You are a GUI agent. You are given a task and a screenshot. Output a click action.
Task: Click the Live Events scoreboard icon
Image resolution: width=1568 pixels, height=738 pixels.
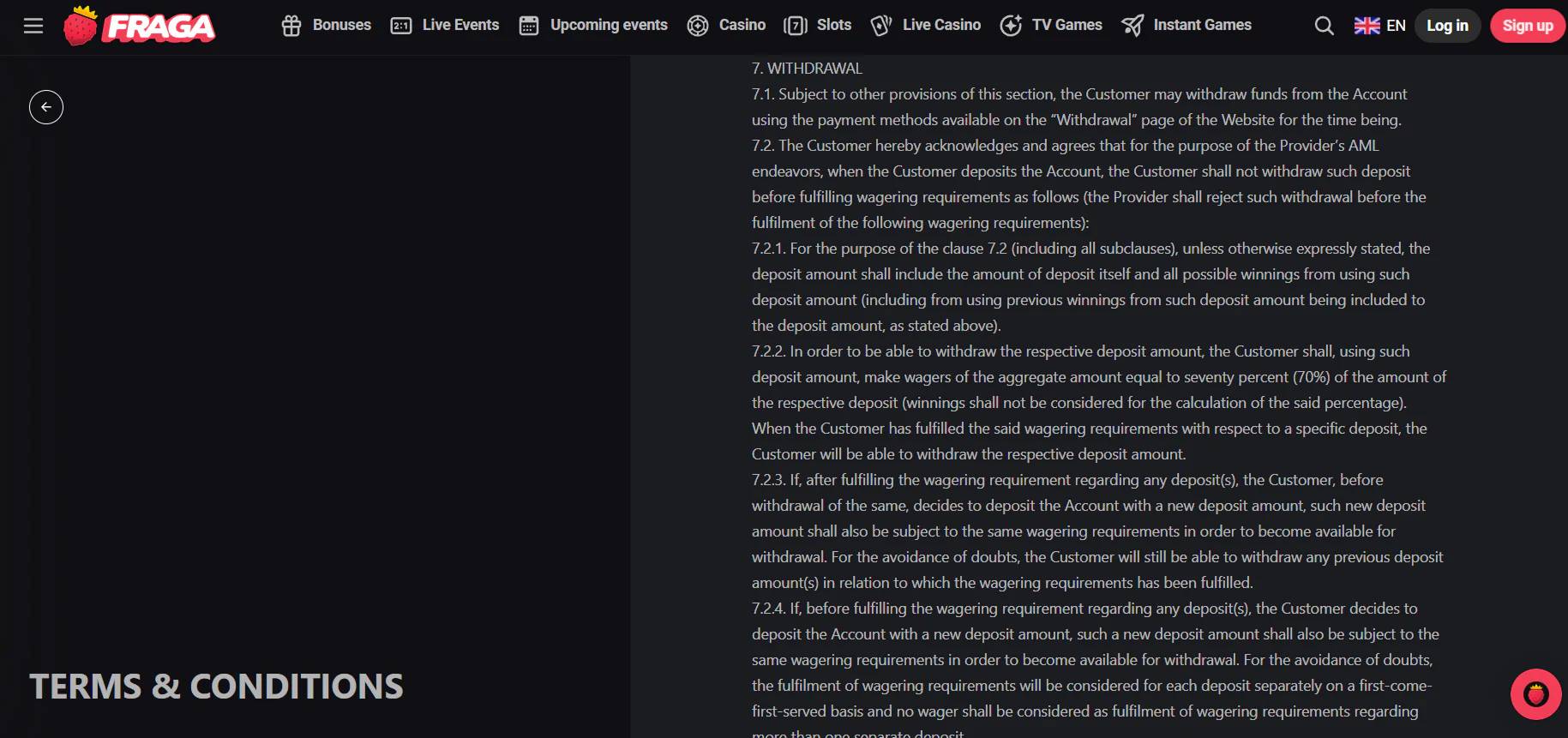(401, 26)
